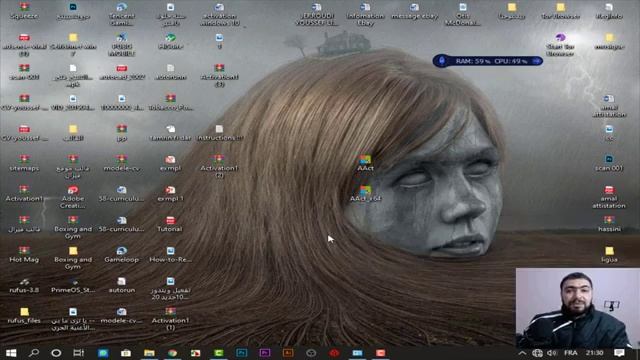
Task: Open the Action Center notifications
Action: 619,353
